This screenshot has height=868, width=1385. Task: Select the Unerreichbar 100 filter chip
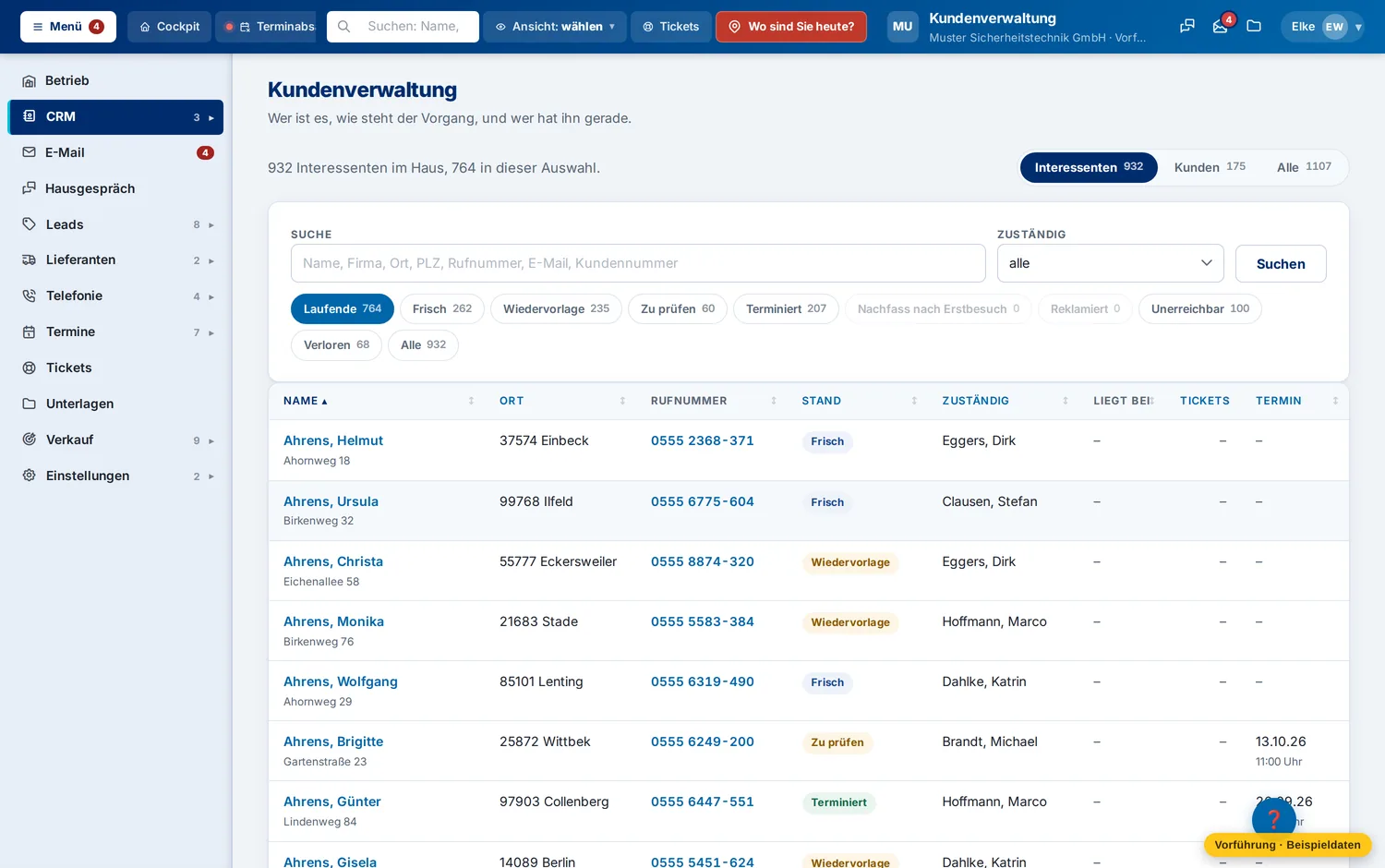(1200, 308)
